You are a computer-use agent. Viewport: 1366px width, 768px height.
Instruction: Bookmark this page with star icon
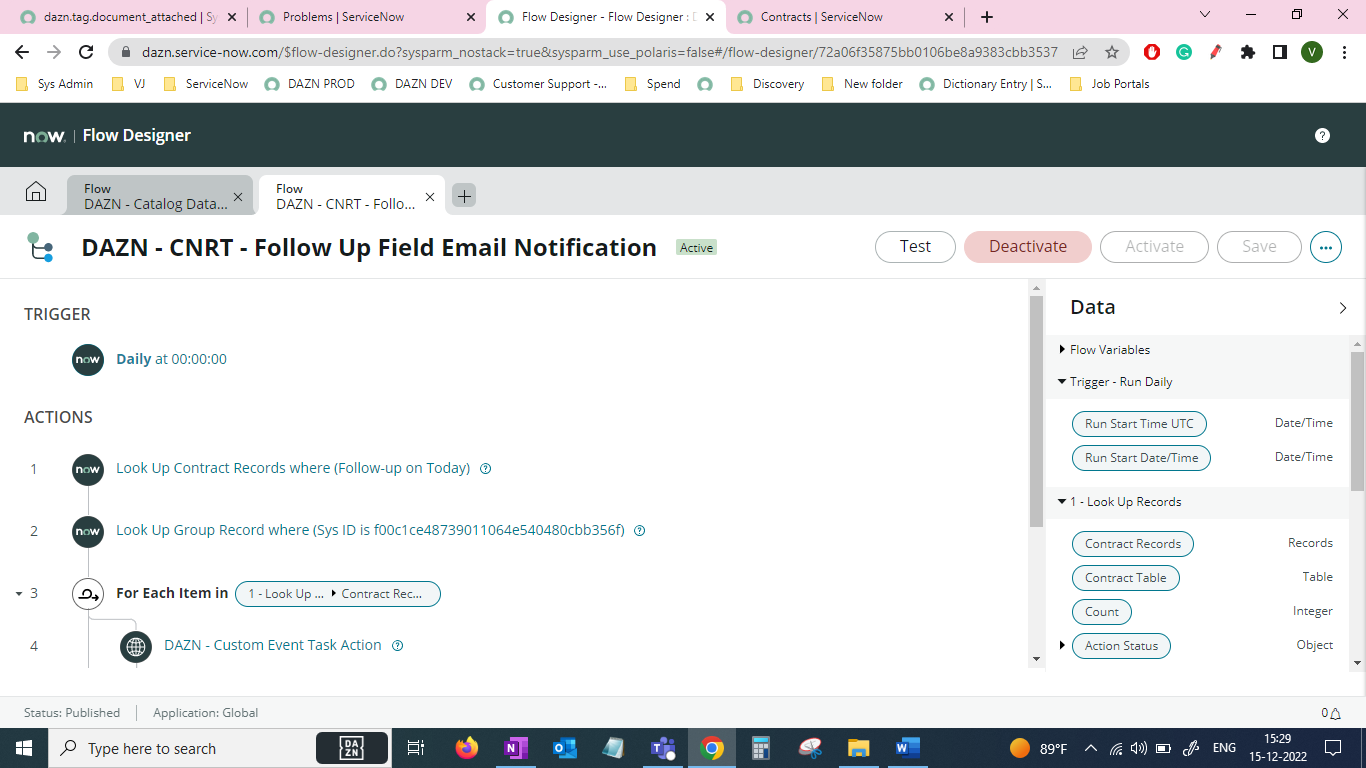coord(1112,52)
